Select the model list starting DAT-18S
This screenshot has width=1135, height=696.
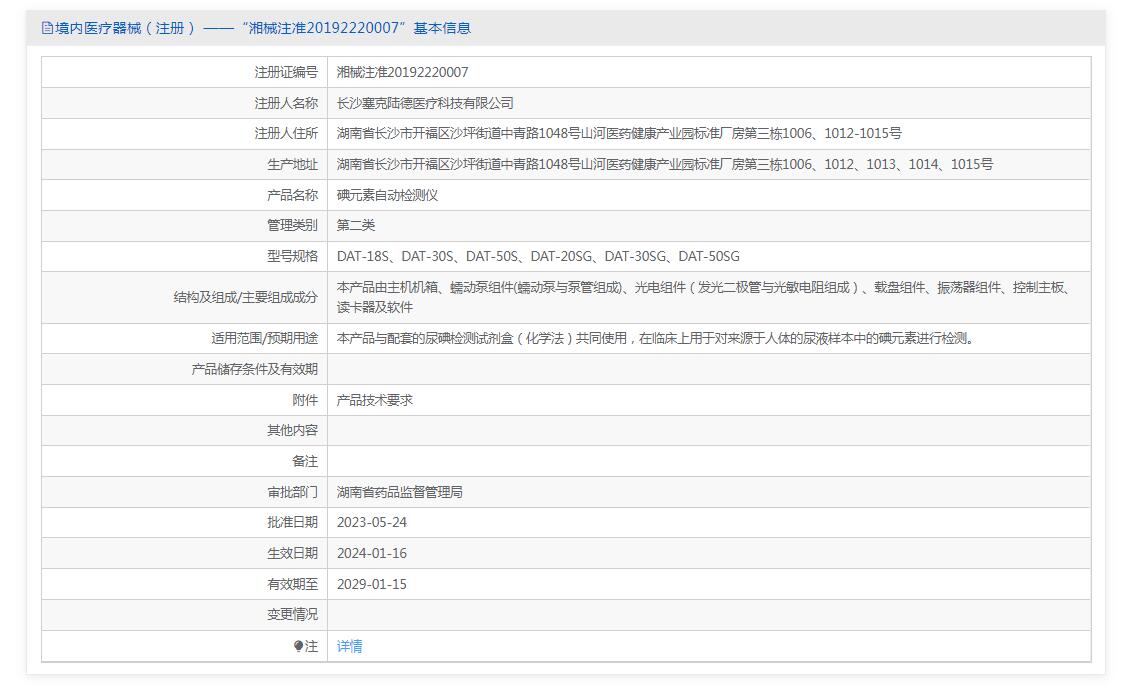click(x=539, y=256)
